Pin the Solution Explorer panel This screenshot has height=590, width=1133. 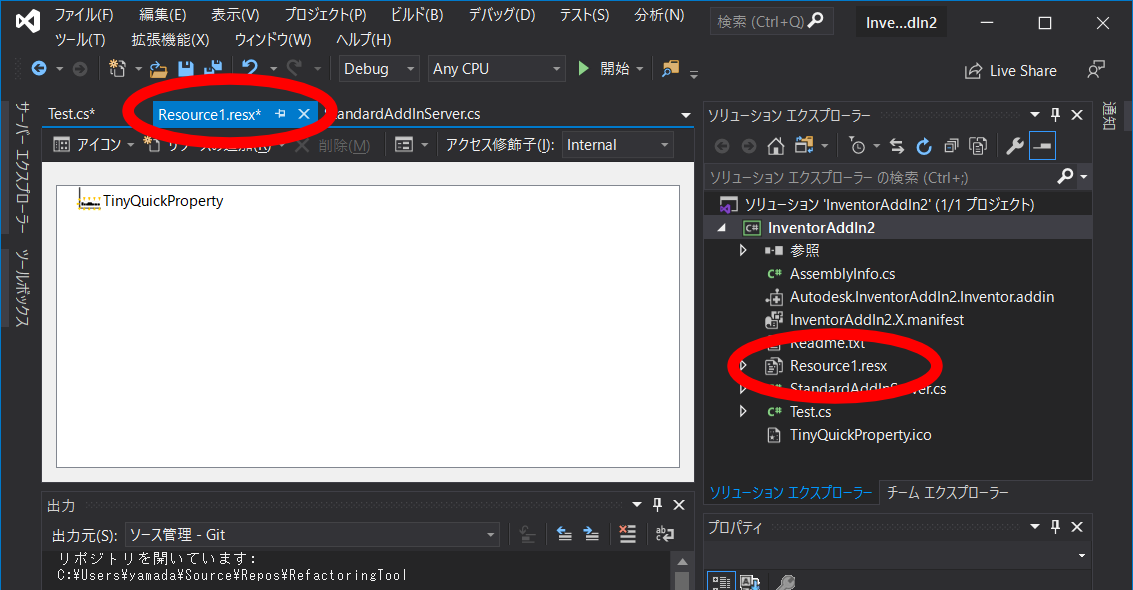tap(1056, 115)
